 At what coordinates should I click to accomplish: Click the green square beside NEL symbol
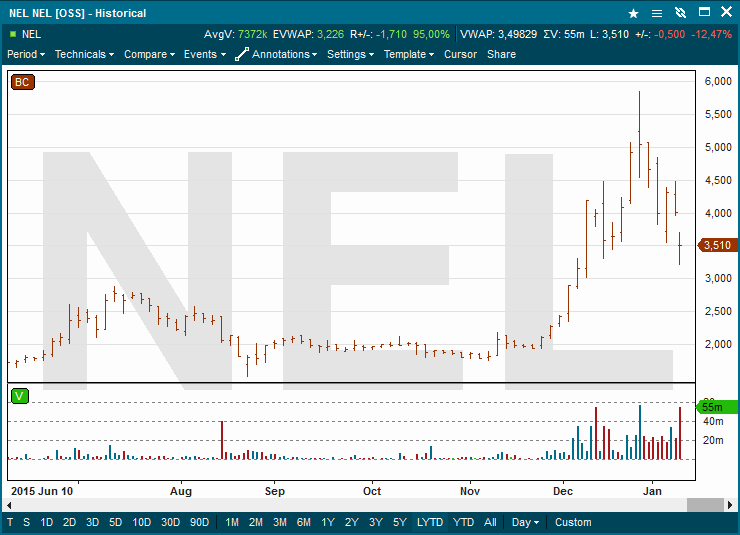pyautogui.click(x=13, y=34)
